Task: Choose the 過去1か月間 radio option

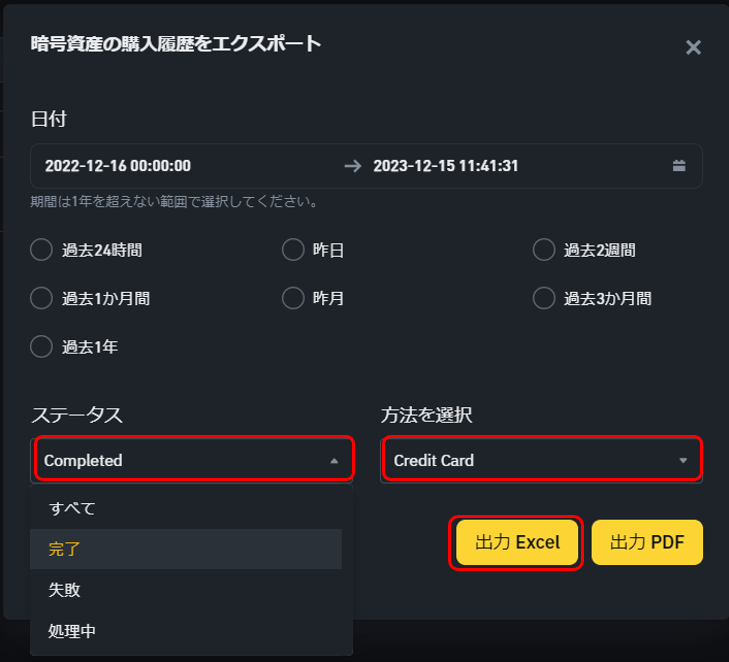Action: pos(41,298)
